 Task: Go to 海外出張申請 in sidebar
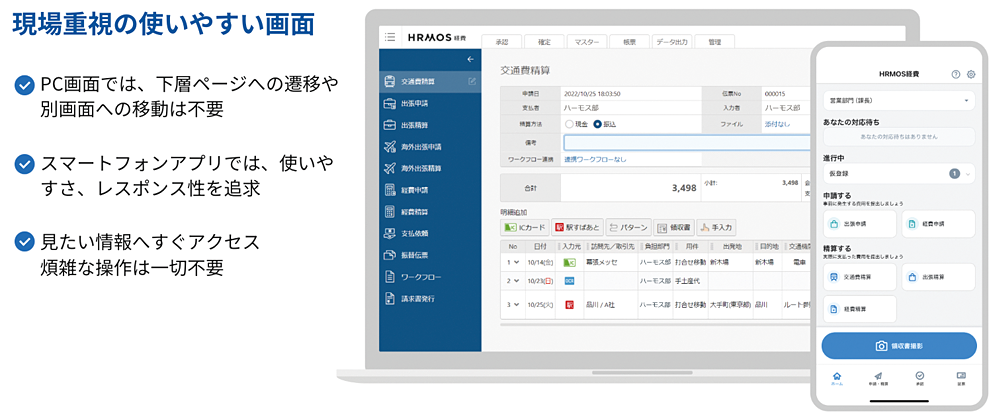click(x=430, y=147)
